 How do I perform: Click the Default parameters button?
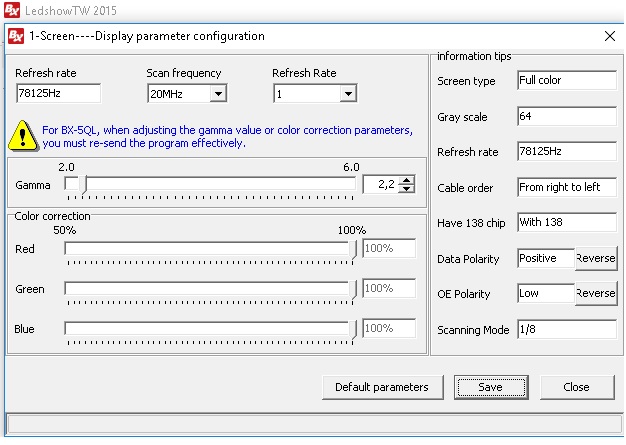pyautogui.click(x=382, y=387)
